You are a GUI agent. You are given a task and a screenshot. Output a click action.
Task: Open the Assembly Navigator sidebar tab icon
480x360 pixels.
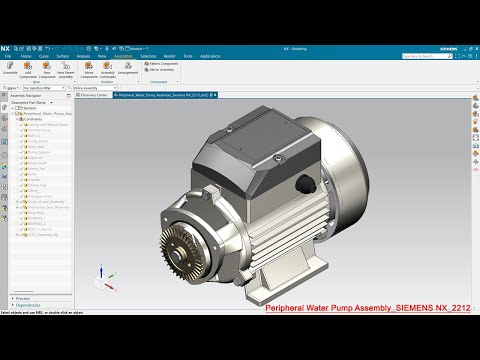coord(4,107)
